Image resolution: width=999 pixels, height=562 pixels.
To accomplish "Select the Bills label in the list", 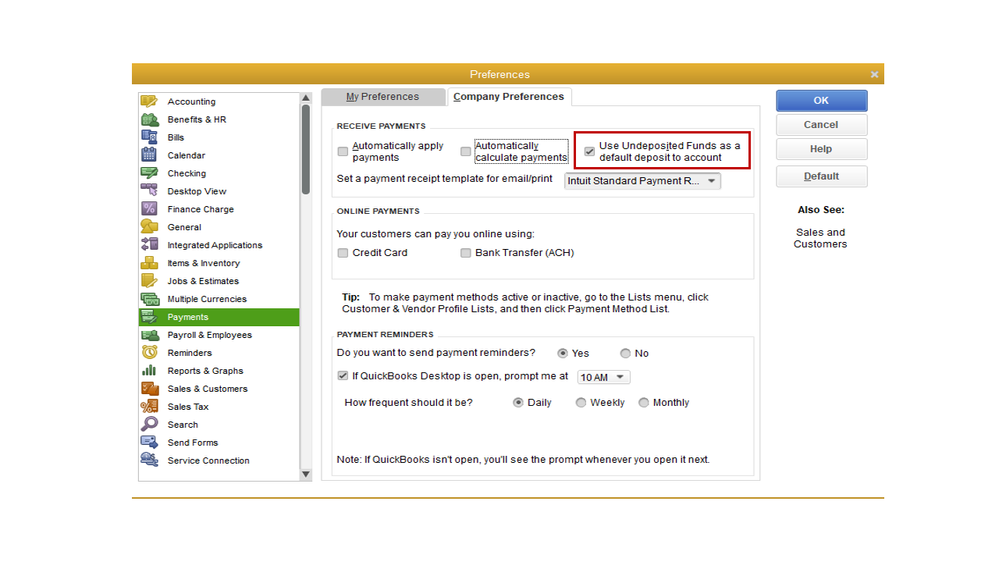I will click(176, 137).
